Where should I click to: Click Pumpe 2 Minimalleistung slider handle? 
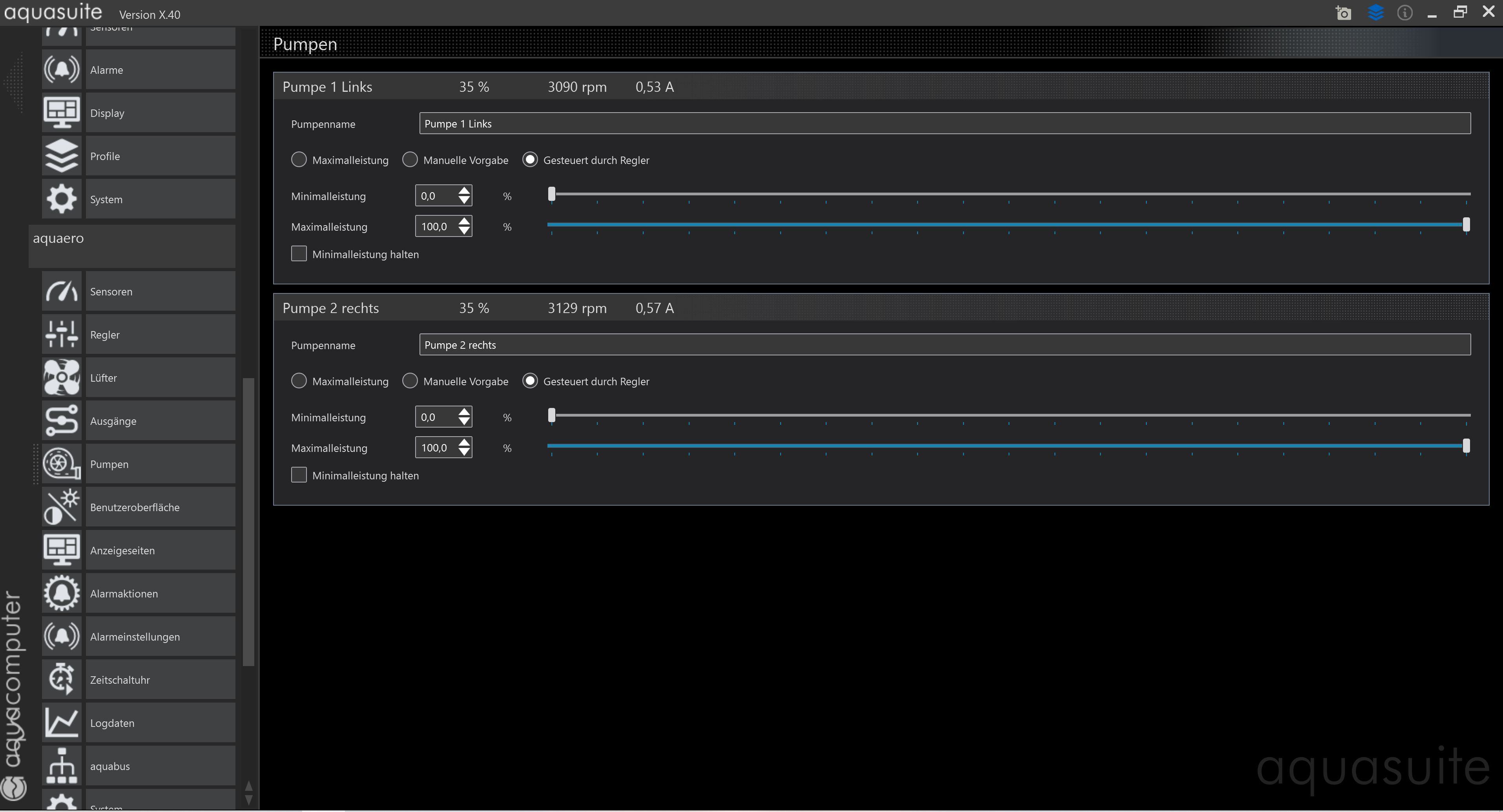click(x=551, y=415)
